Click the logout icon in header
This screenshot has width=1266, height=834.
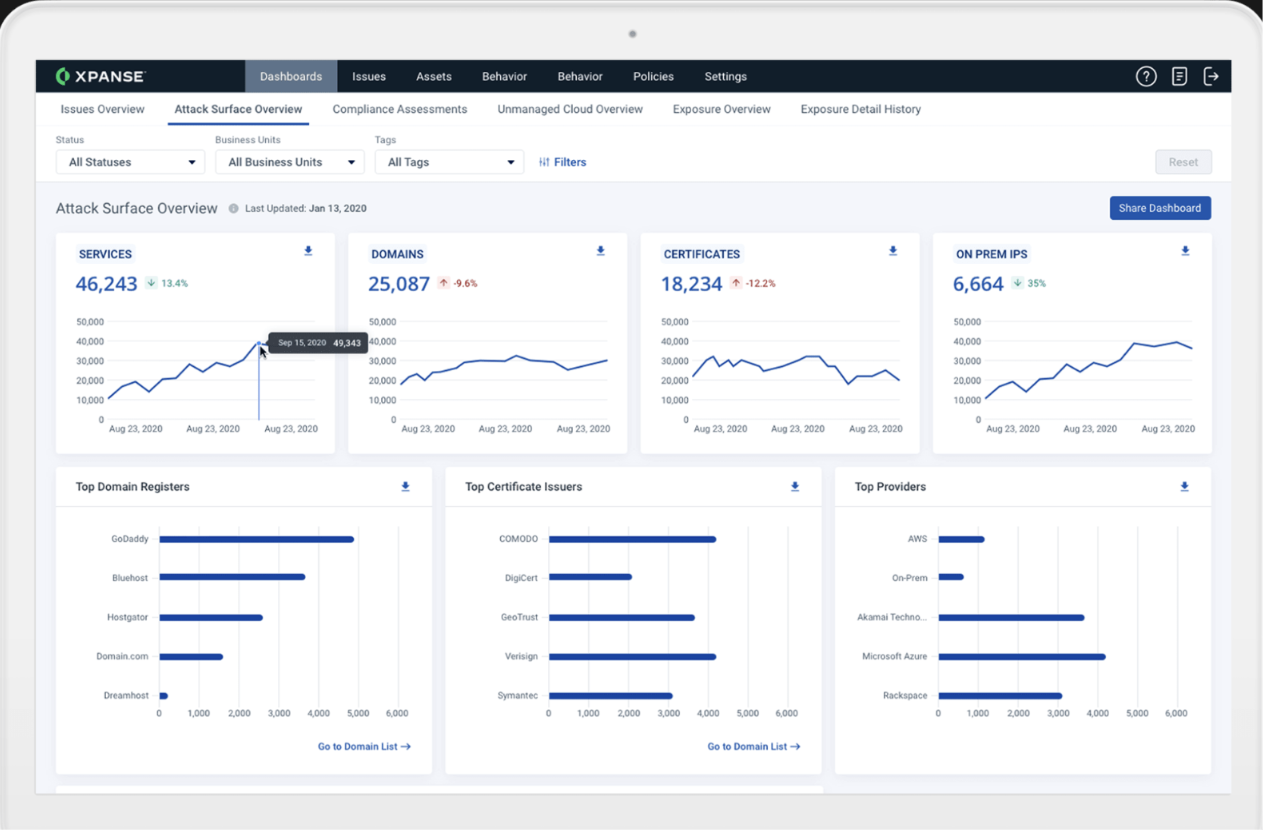pos(1211,76)
